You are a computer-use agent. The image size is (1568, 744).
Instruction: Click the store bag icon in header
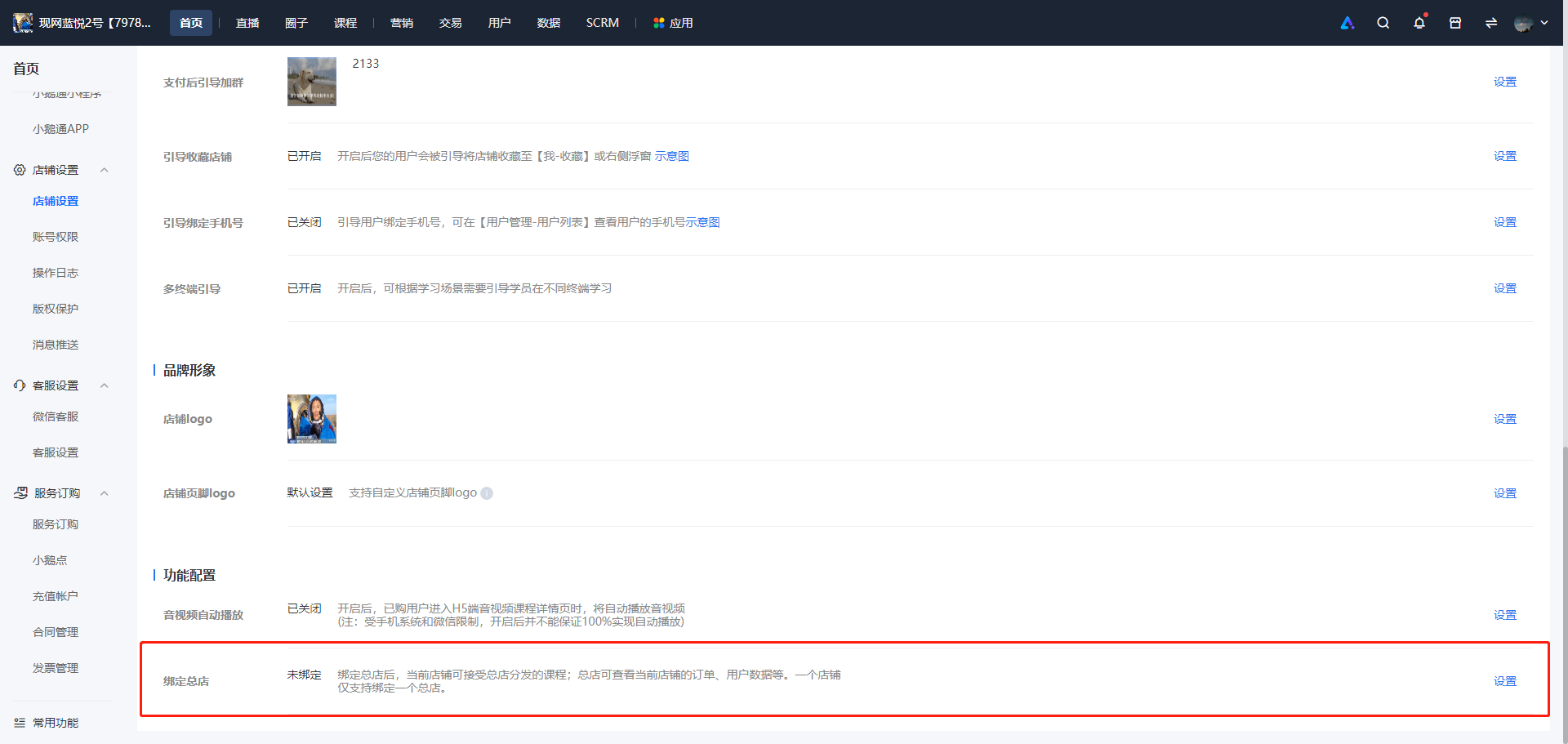point(1455,23)
